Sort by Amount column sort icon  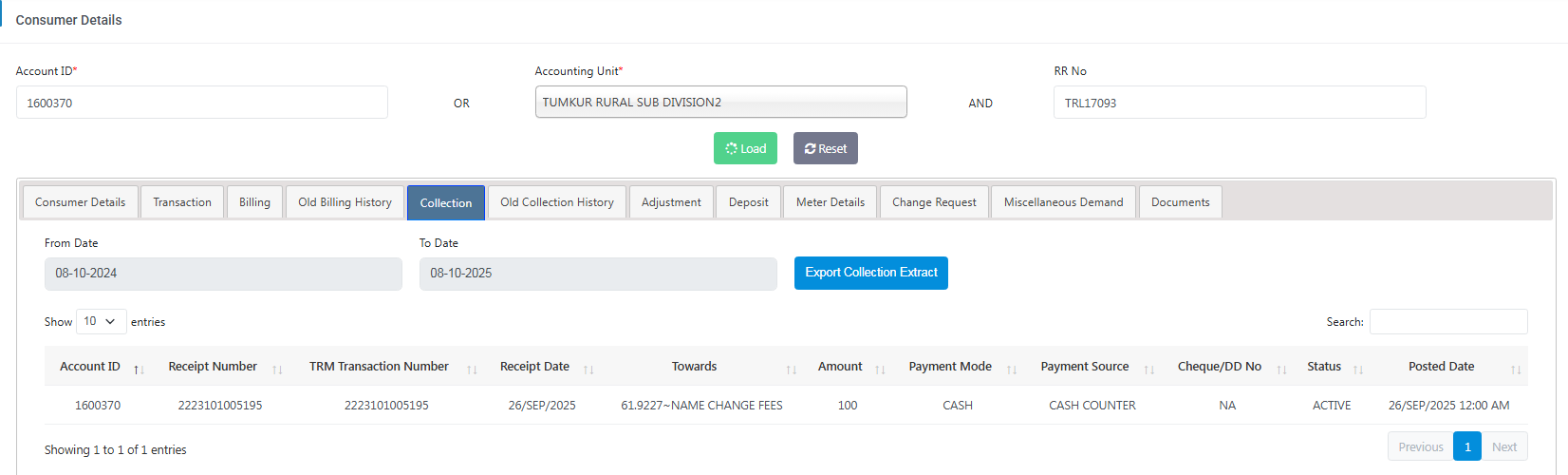coord(880,369)
